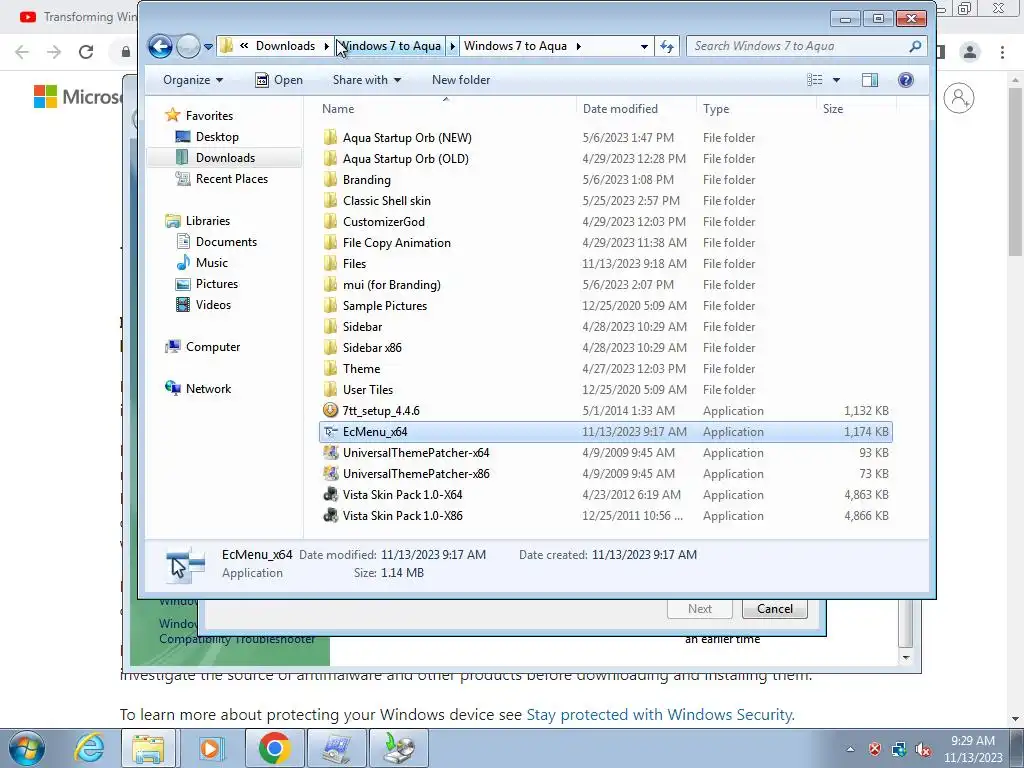
Task: Click the Chrome taskbar icon
Action: coord(274,748)
